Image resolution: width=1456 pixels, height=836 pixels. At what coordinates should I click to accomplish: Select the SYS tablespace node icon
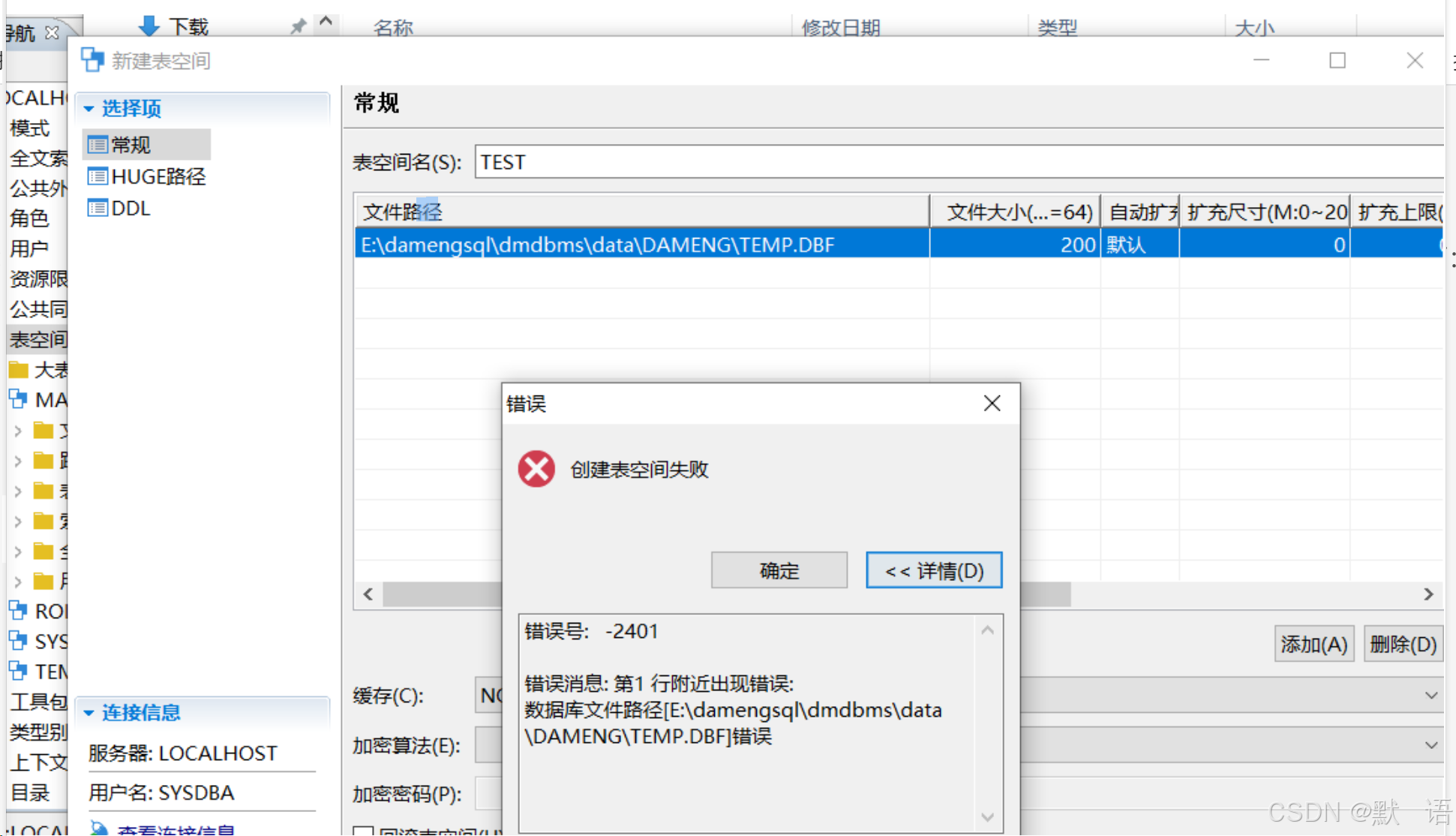(x=19, y=641)
